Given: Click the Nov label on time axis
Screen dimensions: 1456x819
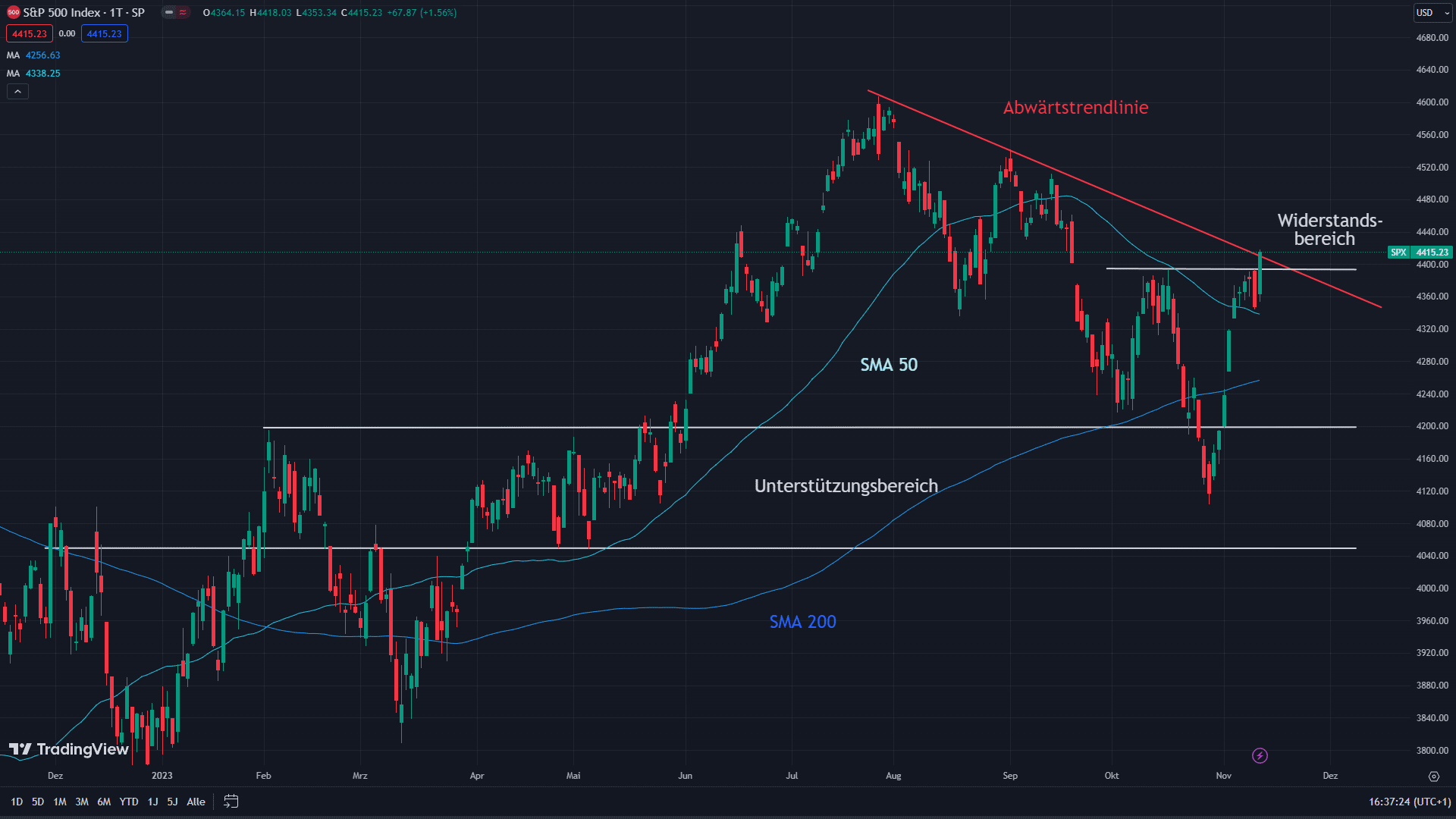Looking at the screenshot, I should 1223,776.
